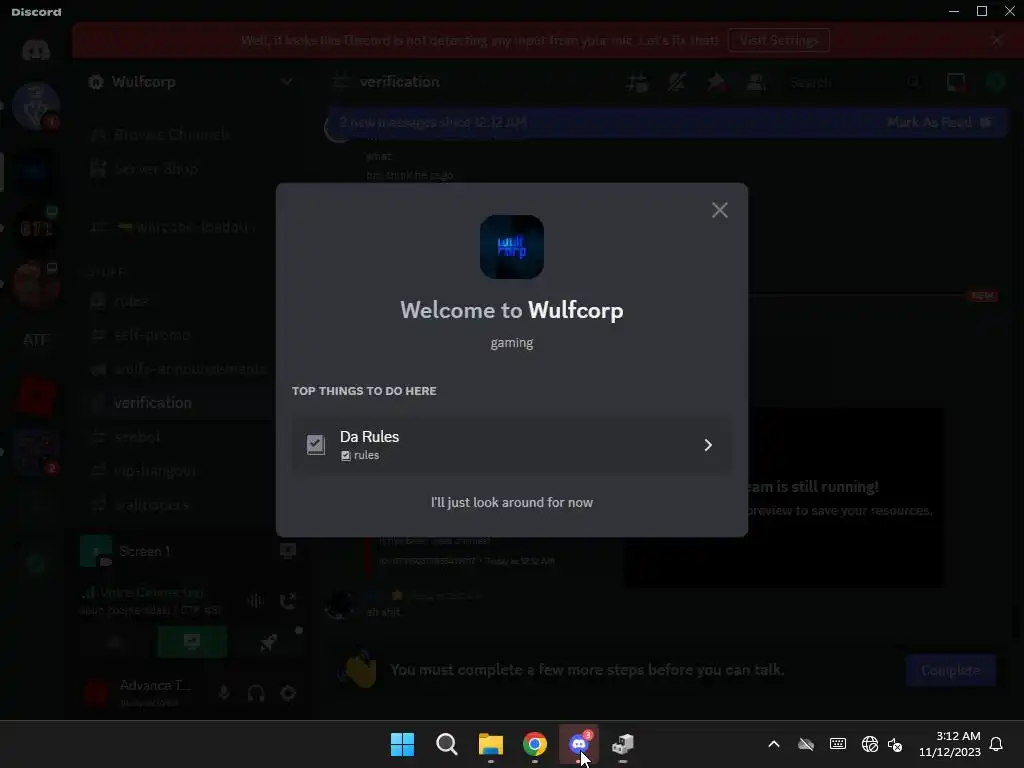Start an activity with the rocket icon
The width and height of the screenshot is (1024, 768).
tap(268, 642)
